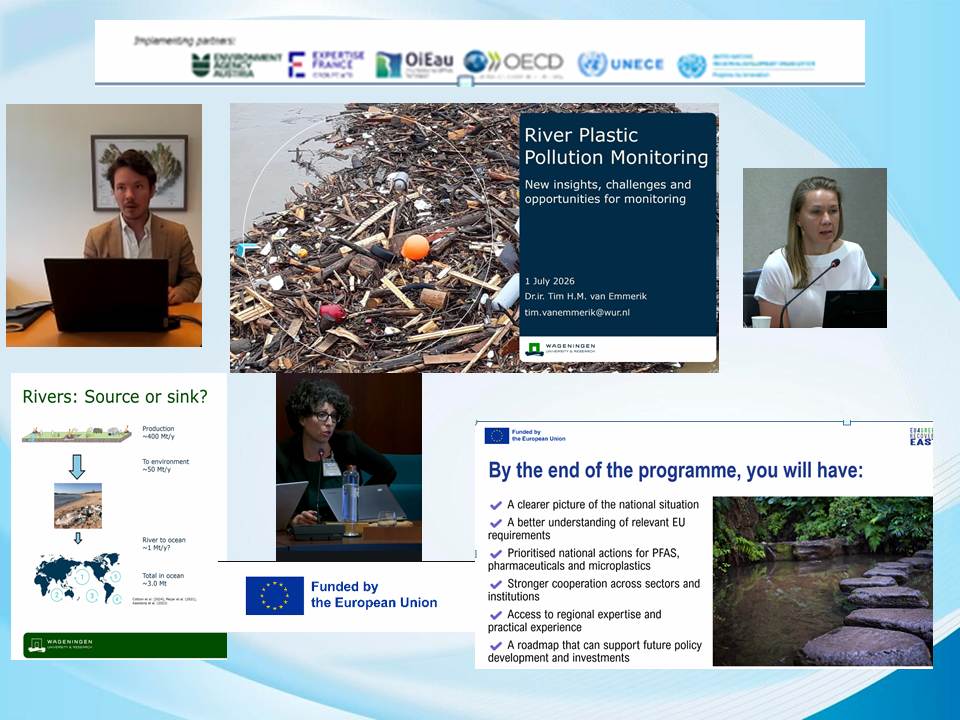Viewport: 960px width, 720px height.
Task: Click the large blue down arrow on Rivers slide
Action: pos(77,467)
